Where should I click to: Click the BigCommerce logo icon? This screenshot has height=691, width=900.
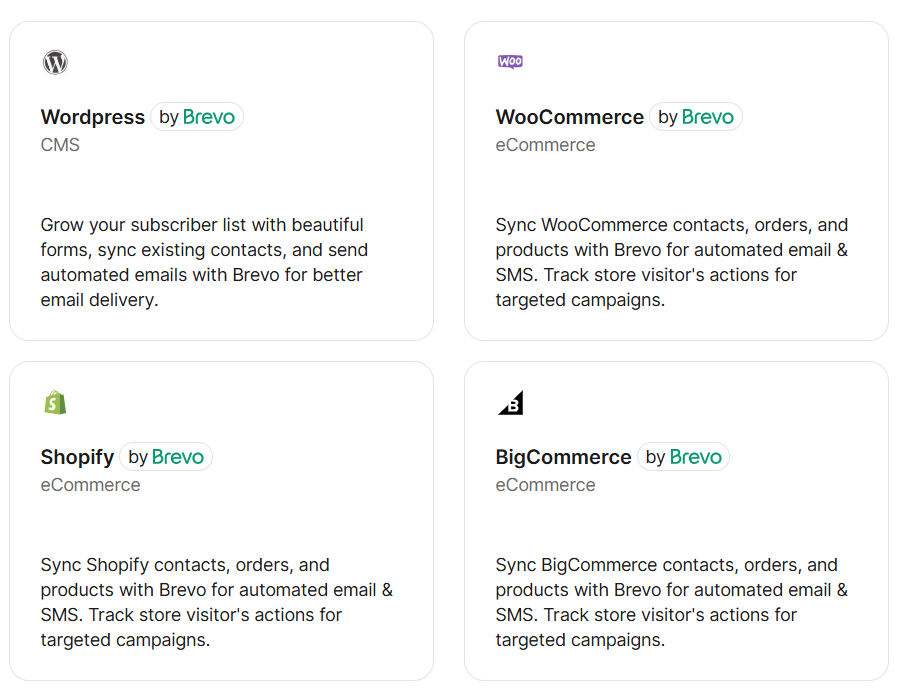[x=510, y=403]
